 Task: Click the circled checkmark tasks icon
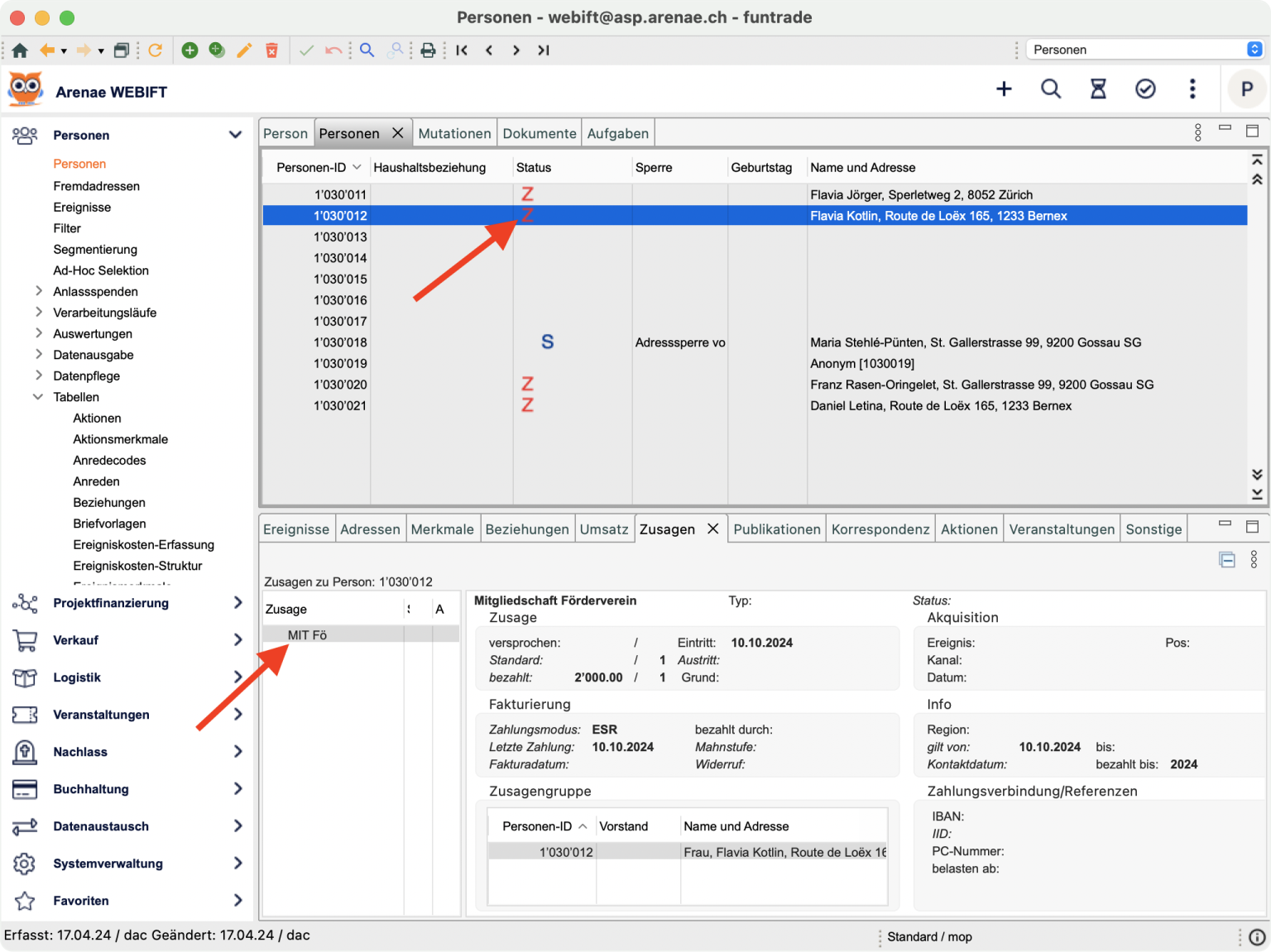(1145, 89)
